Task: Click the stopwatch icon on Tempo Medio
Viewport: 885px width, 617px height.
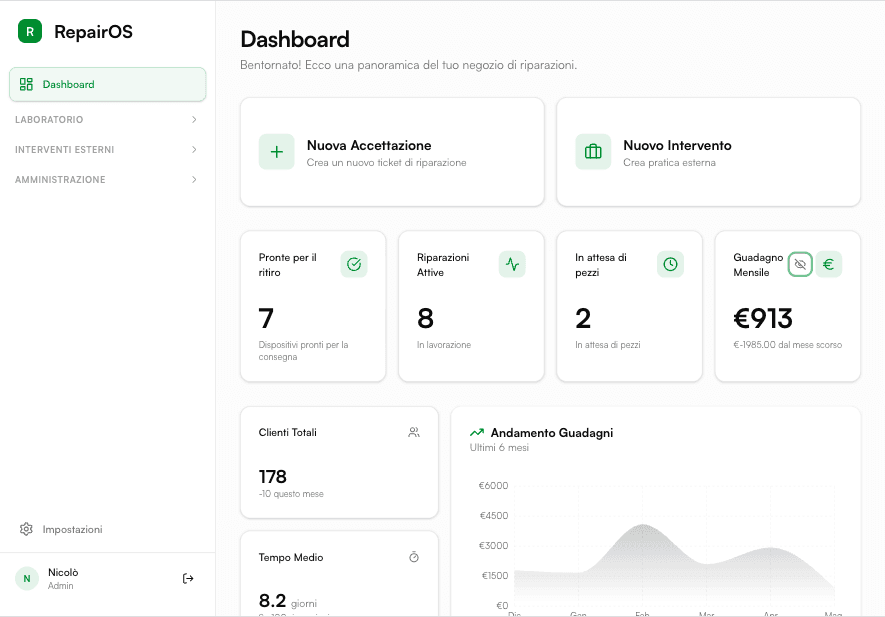Action: coord(414,557)
